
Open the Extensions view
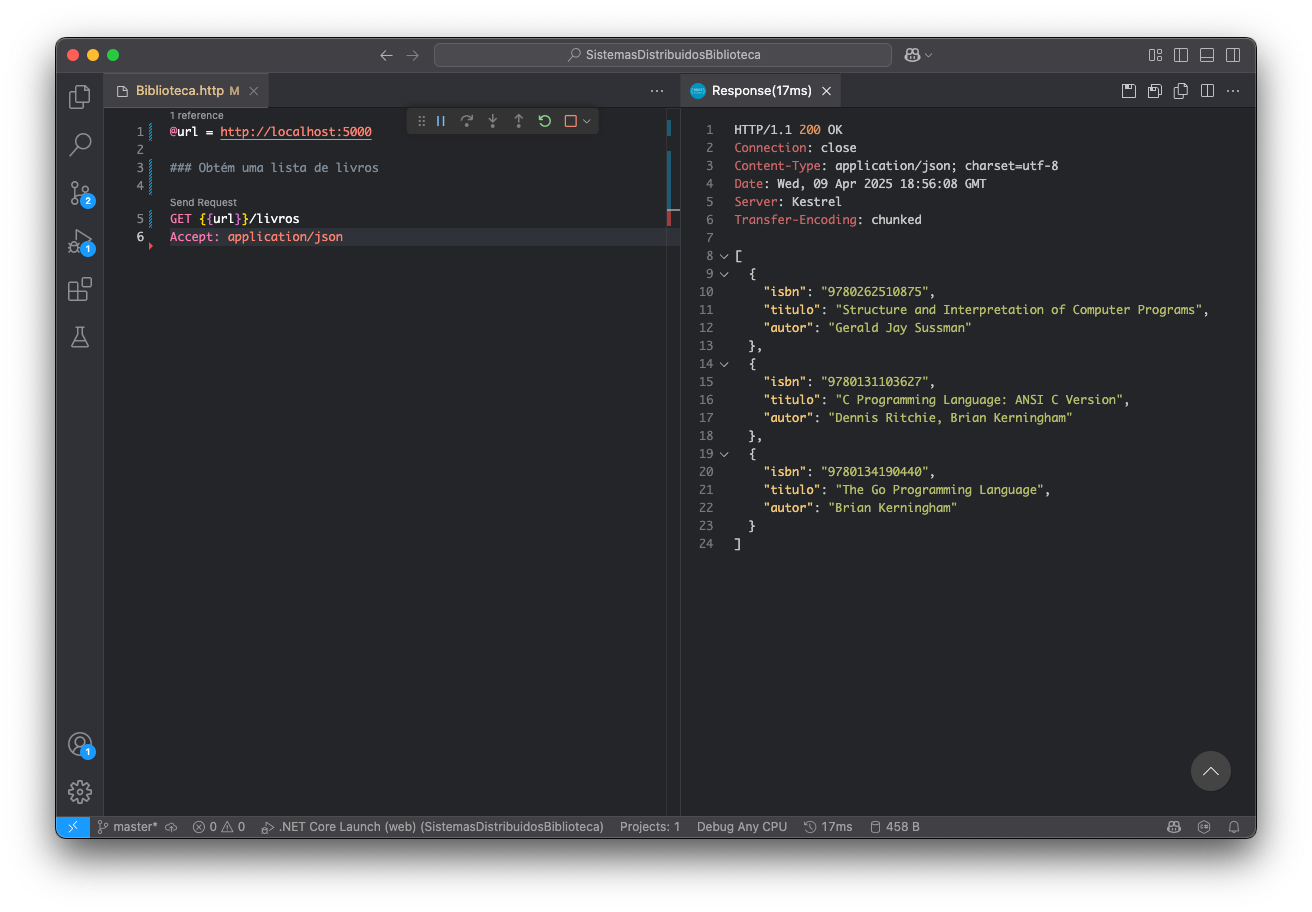pos(80,289)
